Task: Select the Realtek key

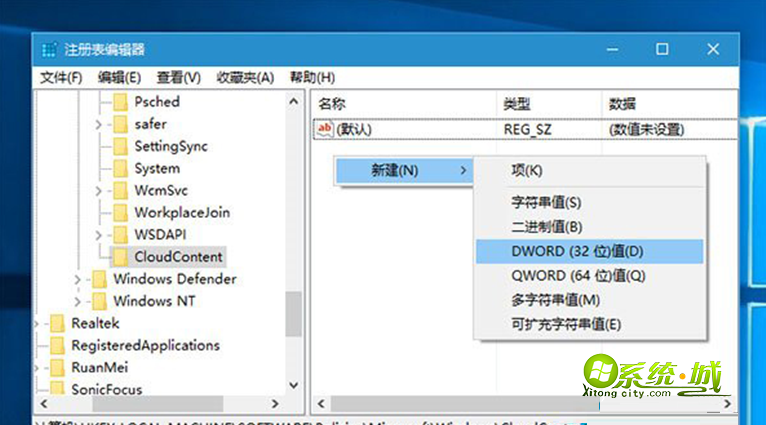Action: 95,323
